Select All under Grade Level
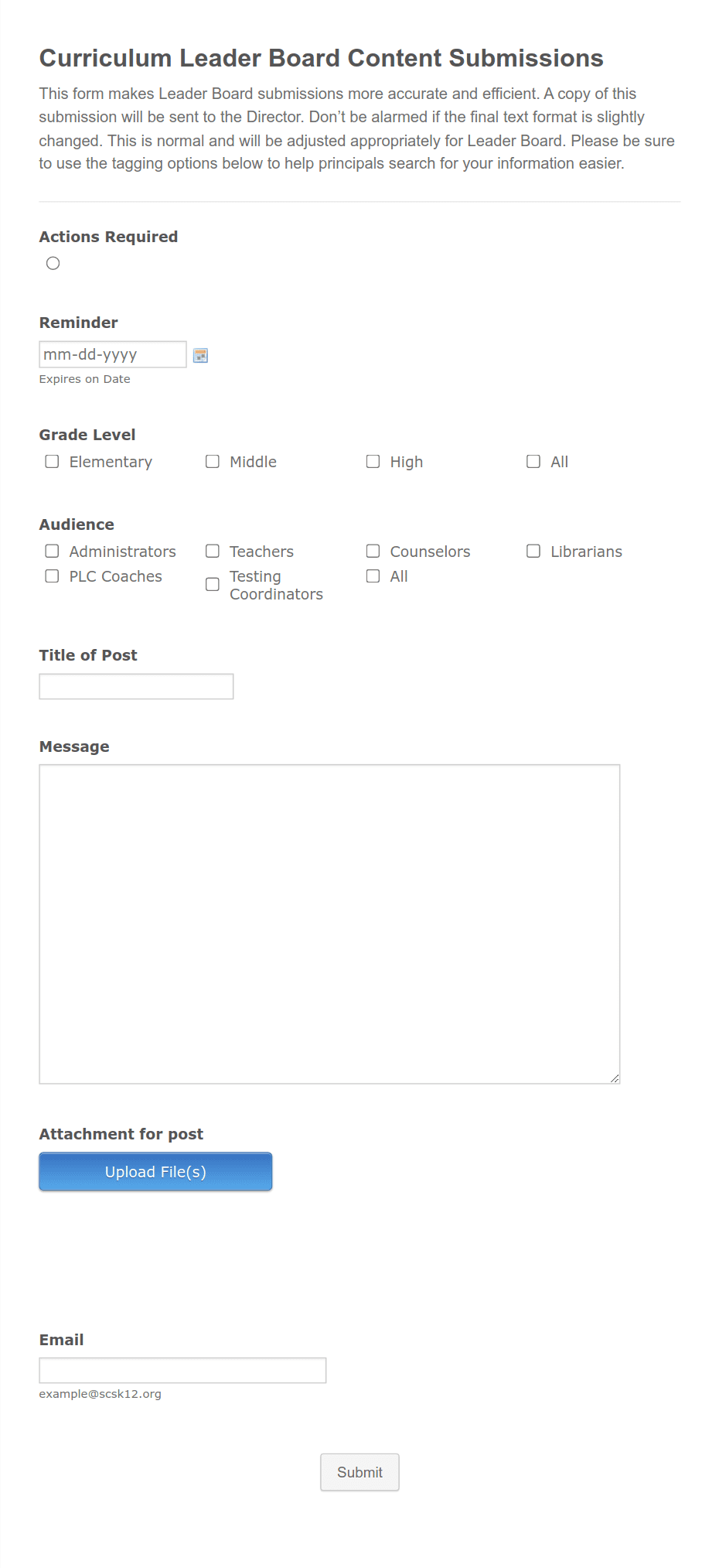 tap(533, 461)
